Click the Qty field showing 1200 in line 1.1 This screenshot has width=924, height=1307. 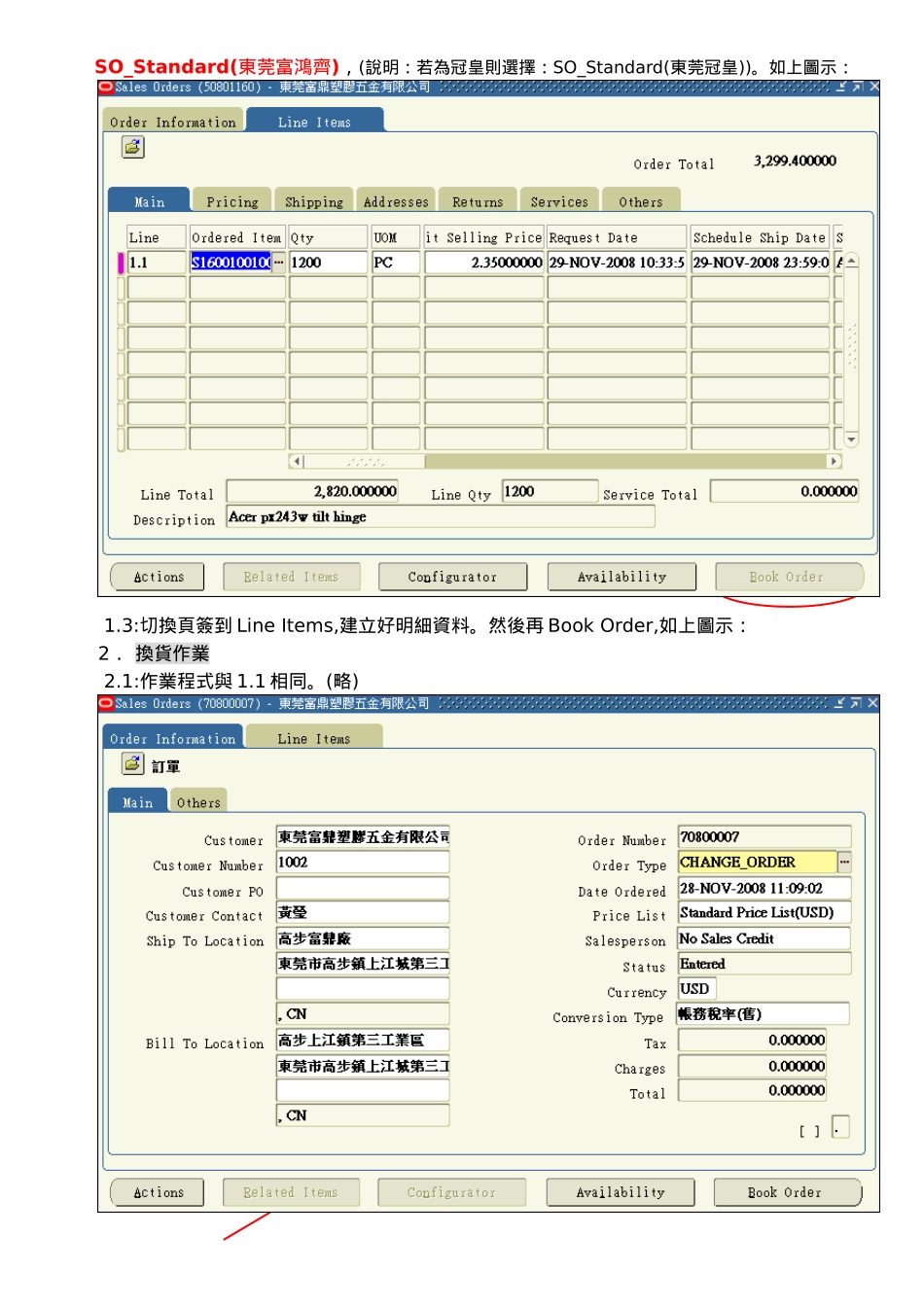[329, 263]
